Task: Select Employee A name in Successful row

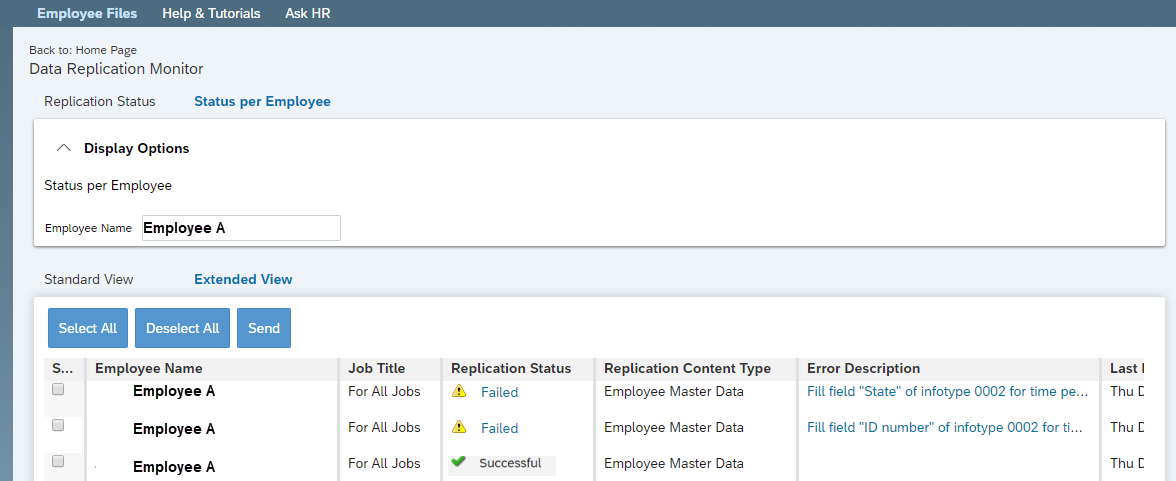Action: [174, 467]
